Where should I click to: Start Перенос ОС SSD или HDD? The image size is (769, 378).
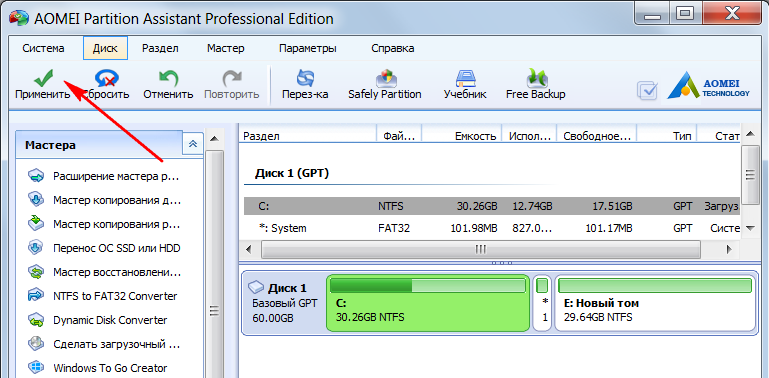(x=117, y=248)
